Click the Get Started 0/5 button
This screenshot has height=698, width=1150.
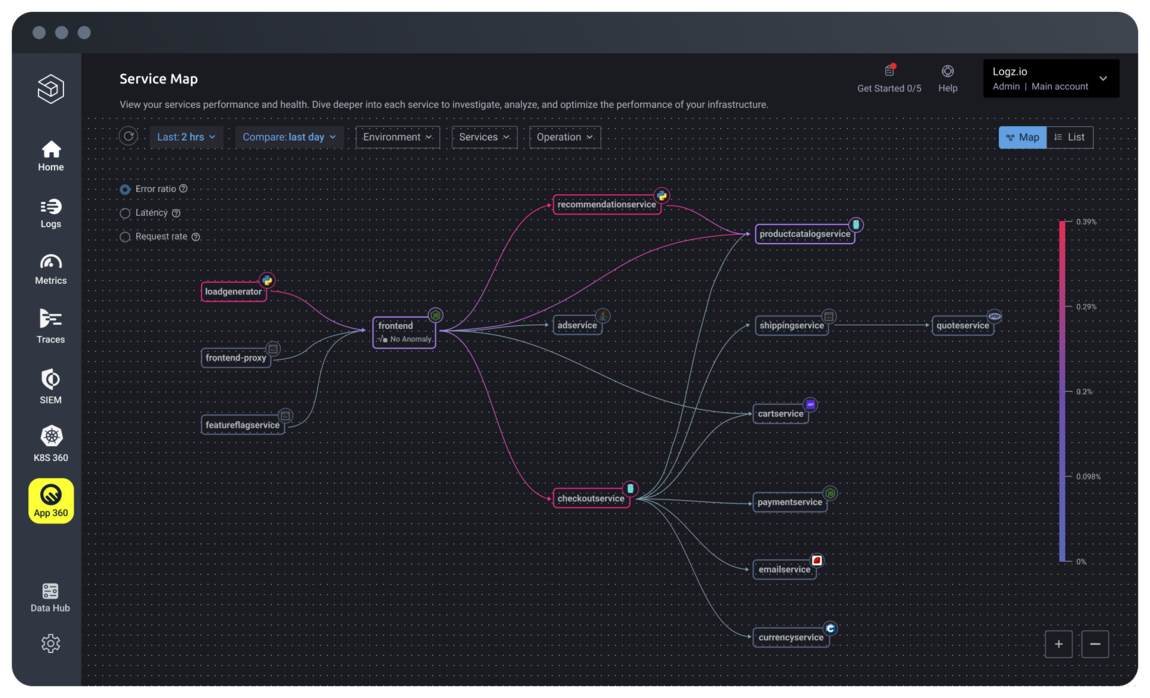click(x=889, y=78)
